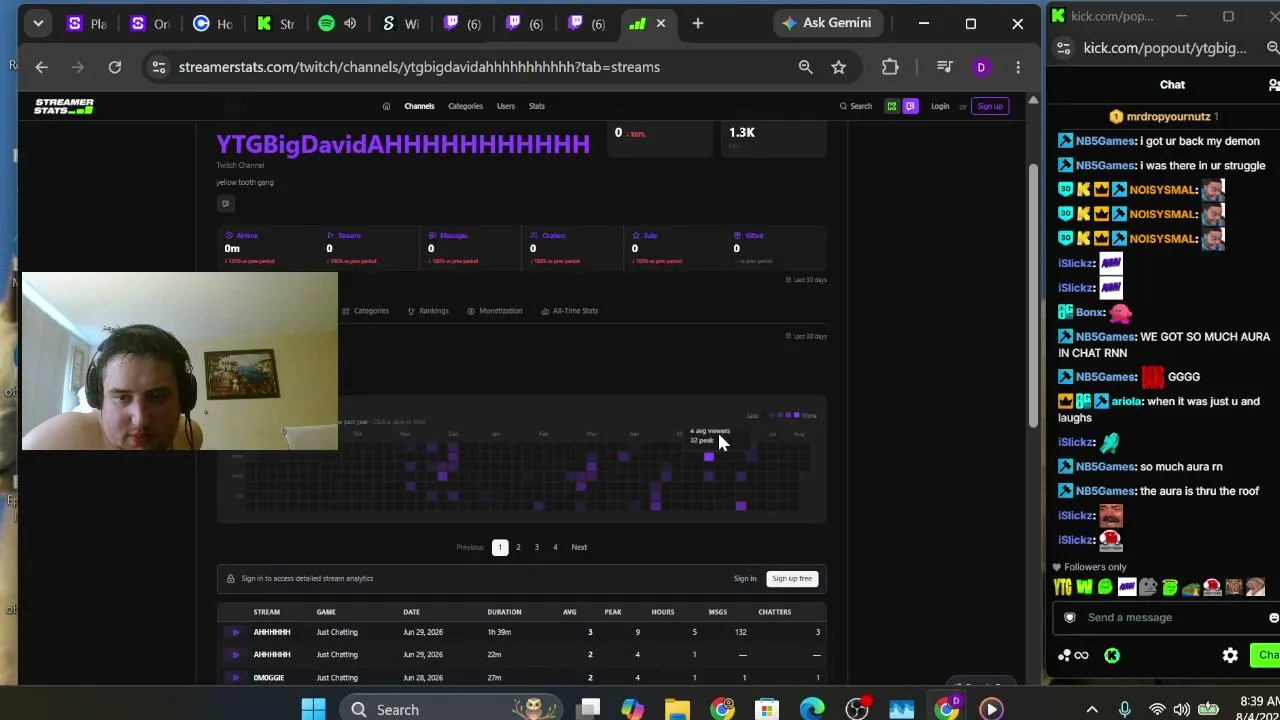Click the highlighted heatmap cell under tooltip
The height and width of the screenshot is (720, 1280).
pos(709,457)
